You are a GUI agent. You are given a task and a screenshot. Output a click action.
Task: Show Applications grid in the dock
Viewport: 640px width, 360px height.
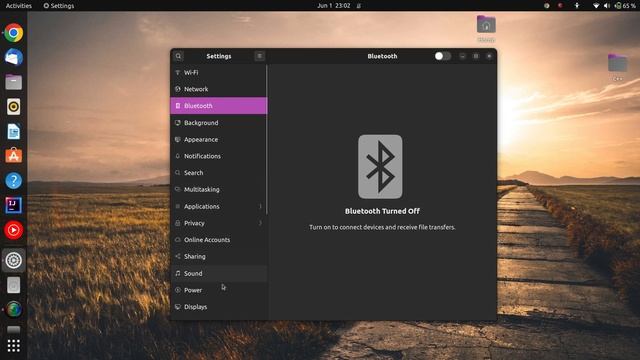[x=13, y=346]
